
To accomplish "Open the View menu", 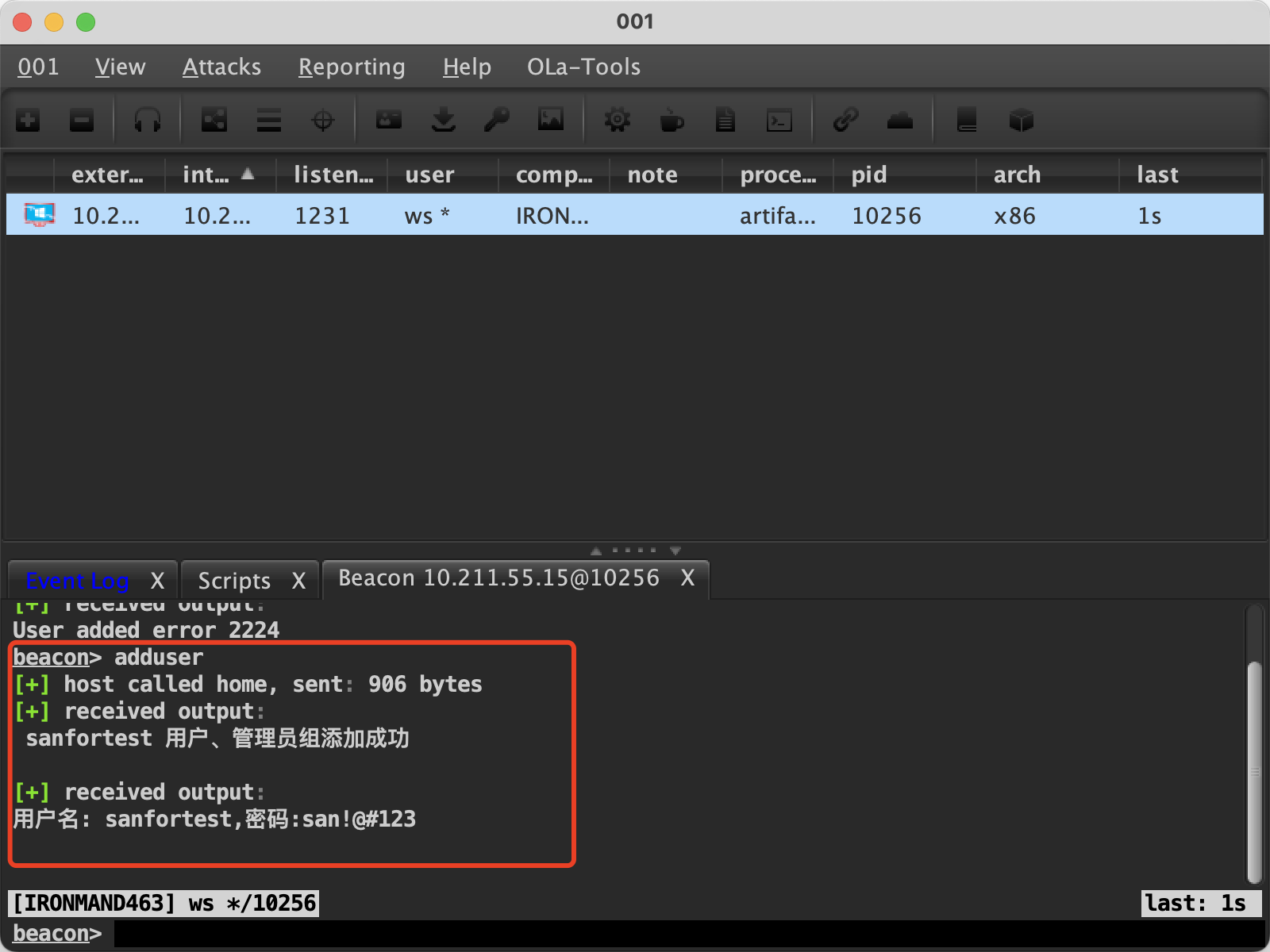I will [x=121, y=67].
